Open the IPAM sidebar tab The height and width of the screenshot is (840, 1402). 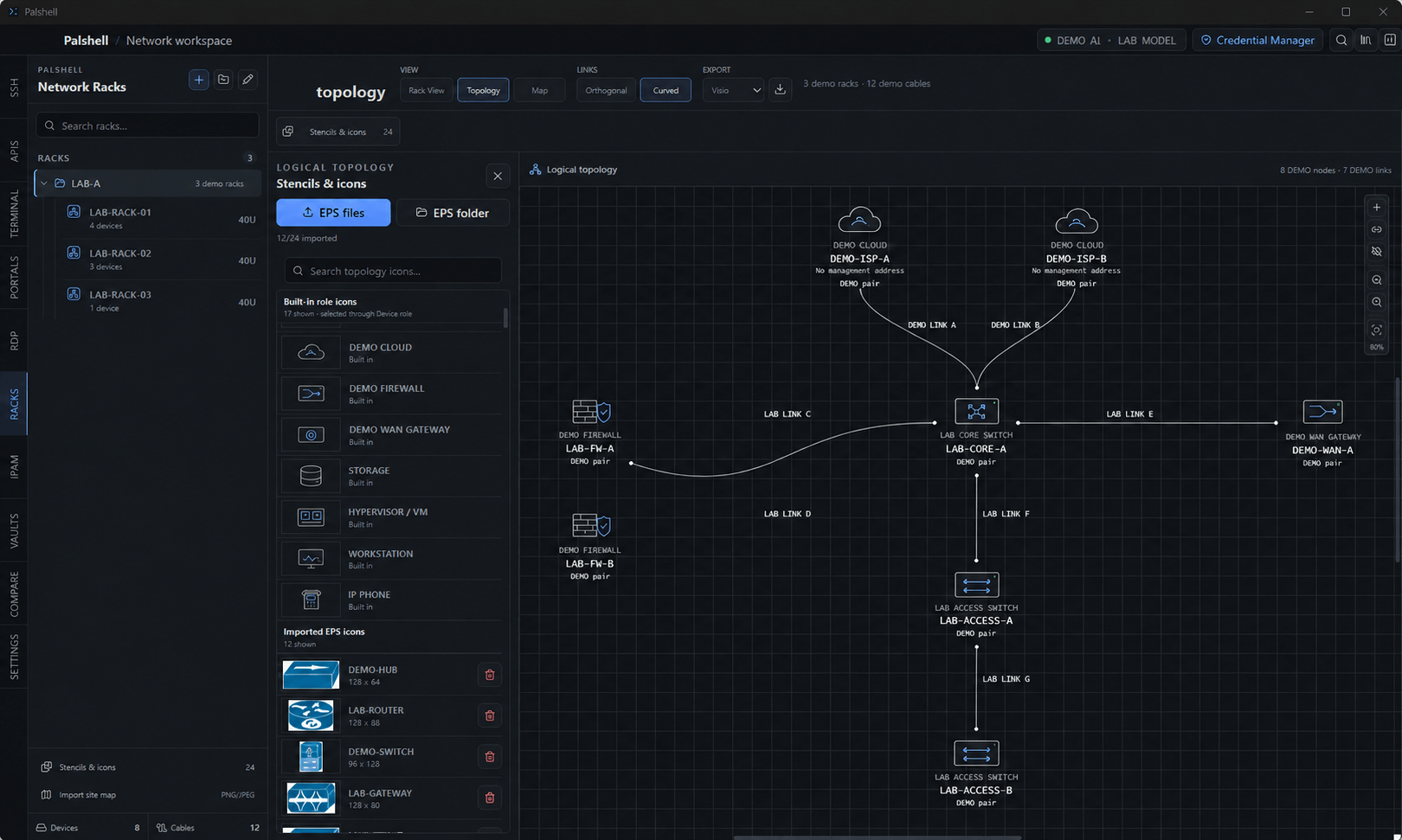(14, 467)
